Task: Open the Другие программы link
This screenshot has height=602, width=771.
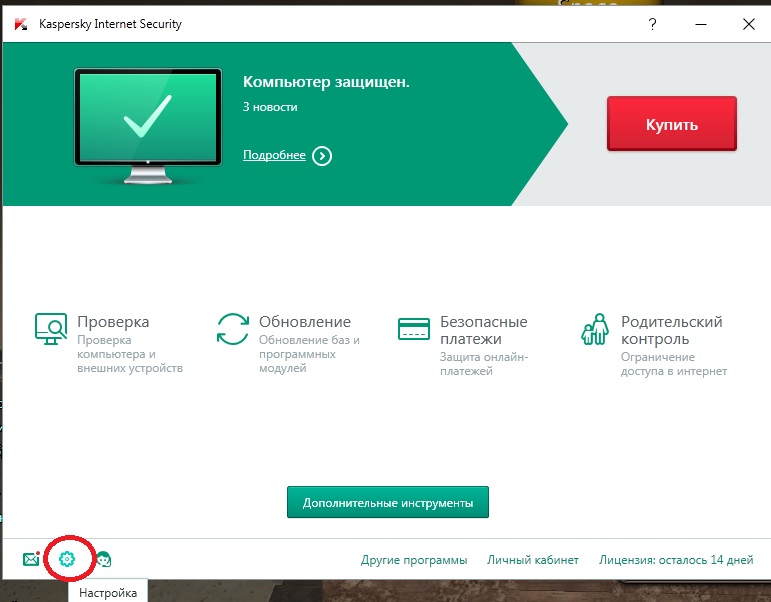Action: coord(414,560)
